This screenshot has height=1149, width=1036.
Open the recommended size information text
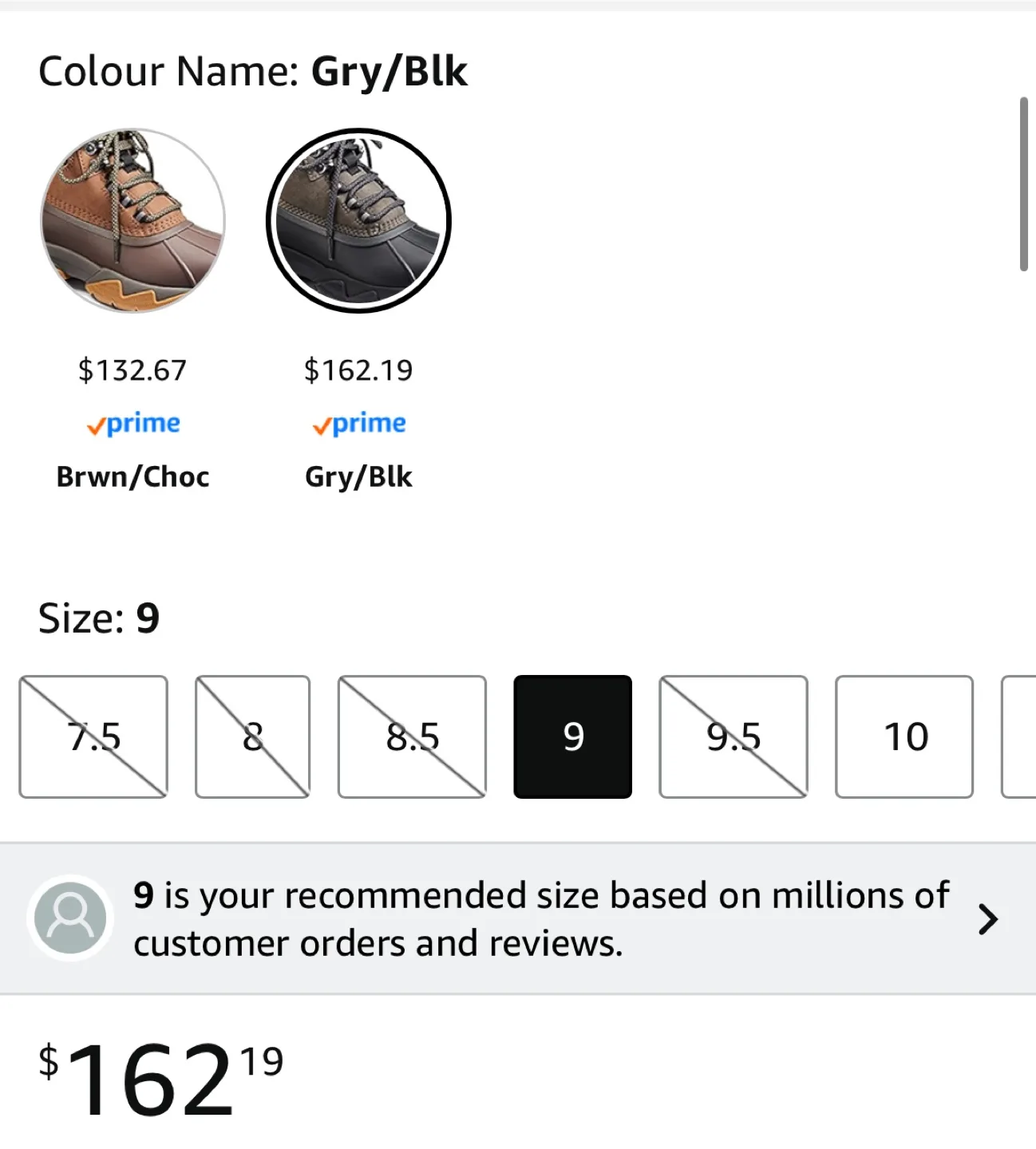(540, 918)
